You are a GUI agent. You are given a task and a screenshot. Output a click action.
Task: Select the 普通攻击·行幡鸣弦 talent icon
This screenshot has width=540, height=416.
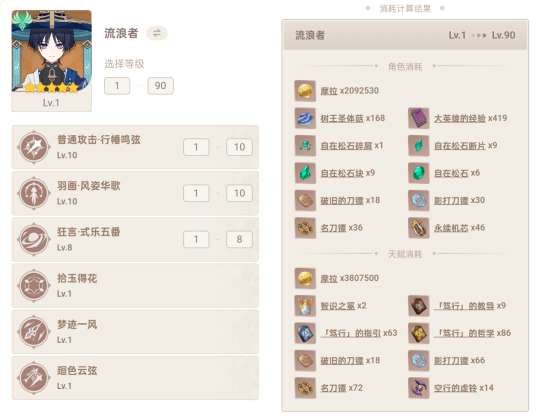34,147
